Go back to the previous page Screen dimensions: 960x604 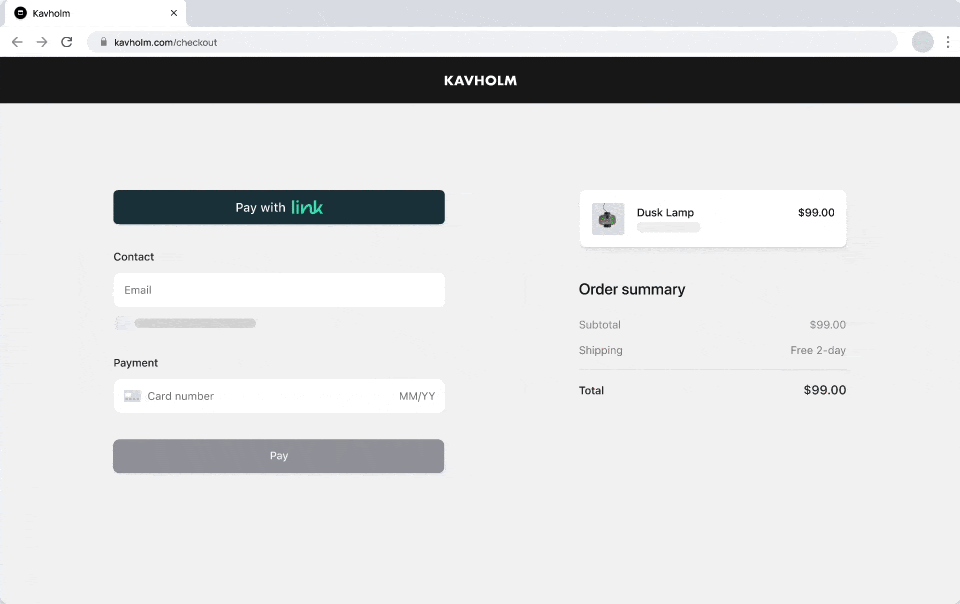tap(17, 42)
